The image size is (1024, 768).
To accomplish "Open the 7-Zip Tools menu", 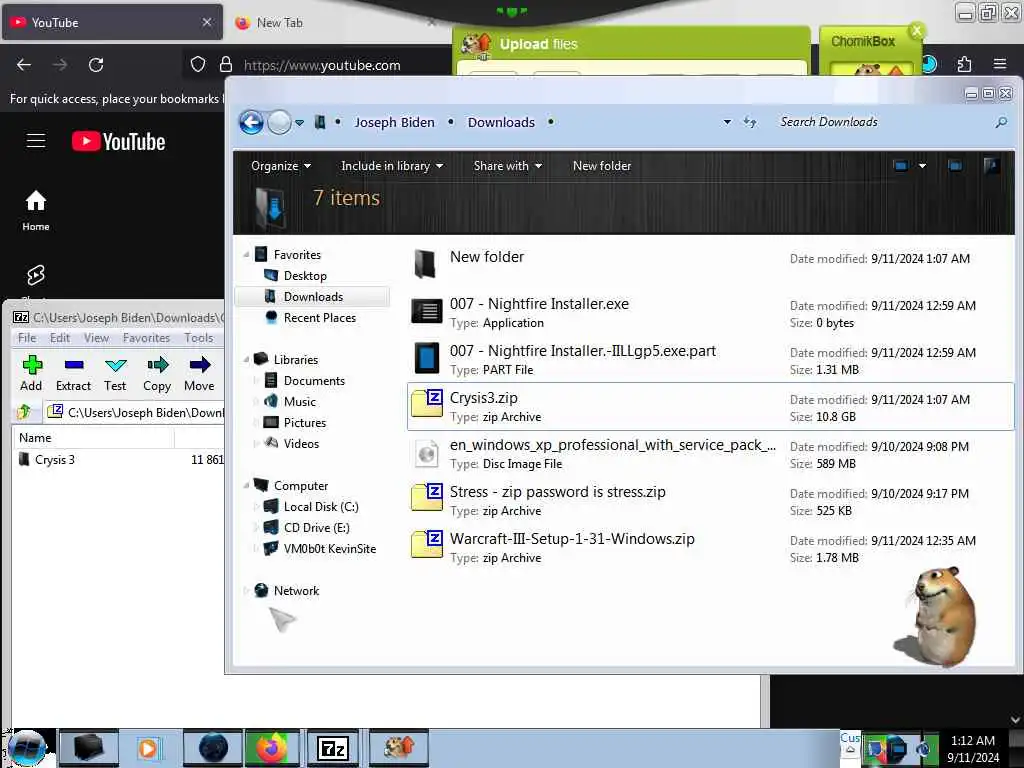I will [199, 338].
